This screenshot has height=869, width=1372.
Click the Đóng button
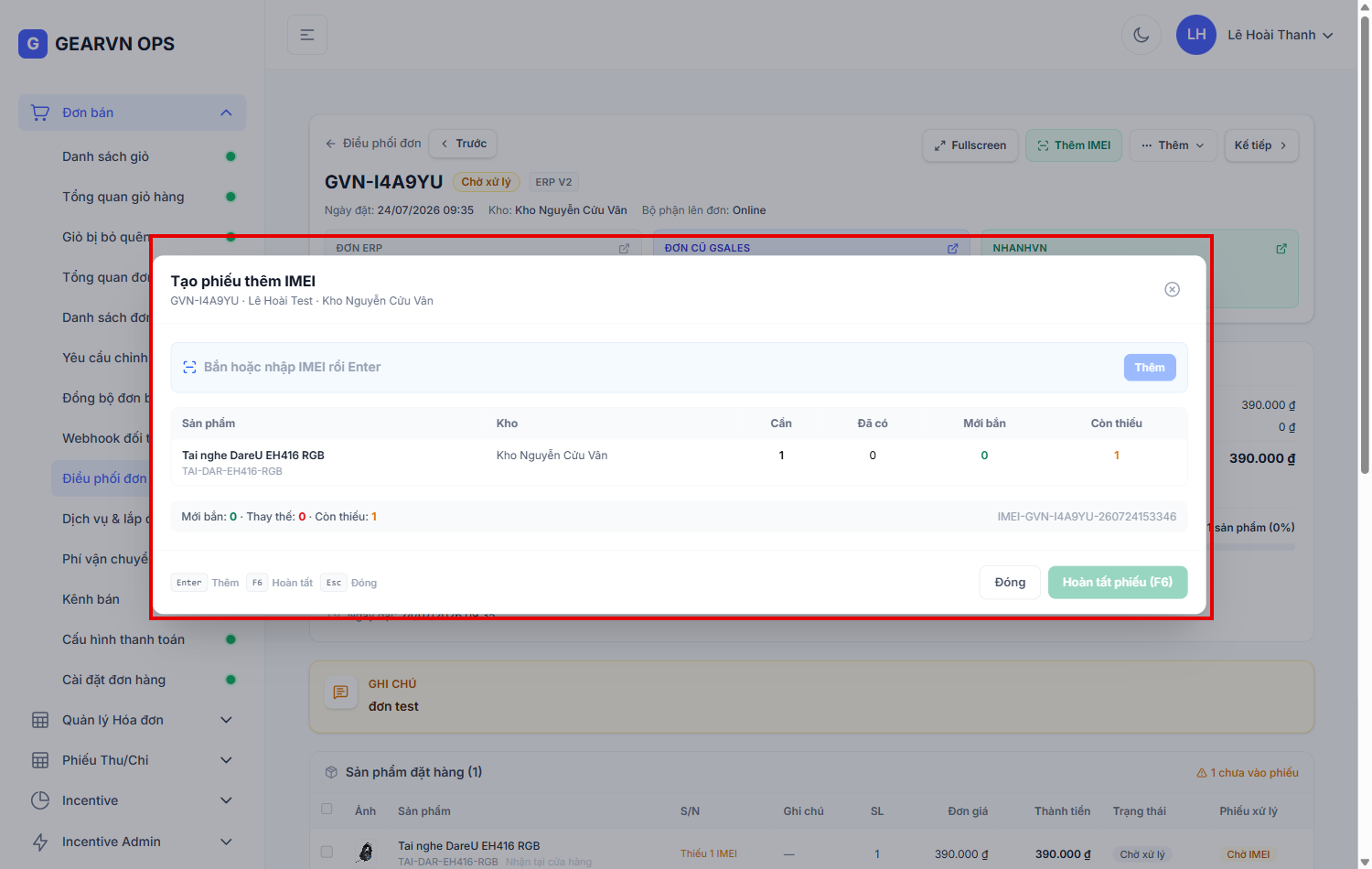[1010, 583]
